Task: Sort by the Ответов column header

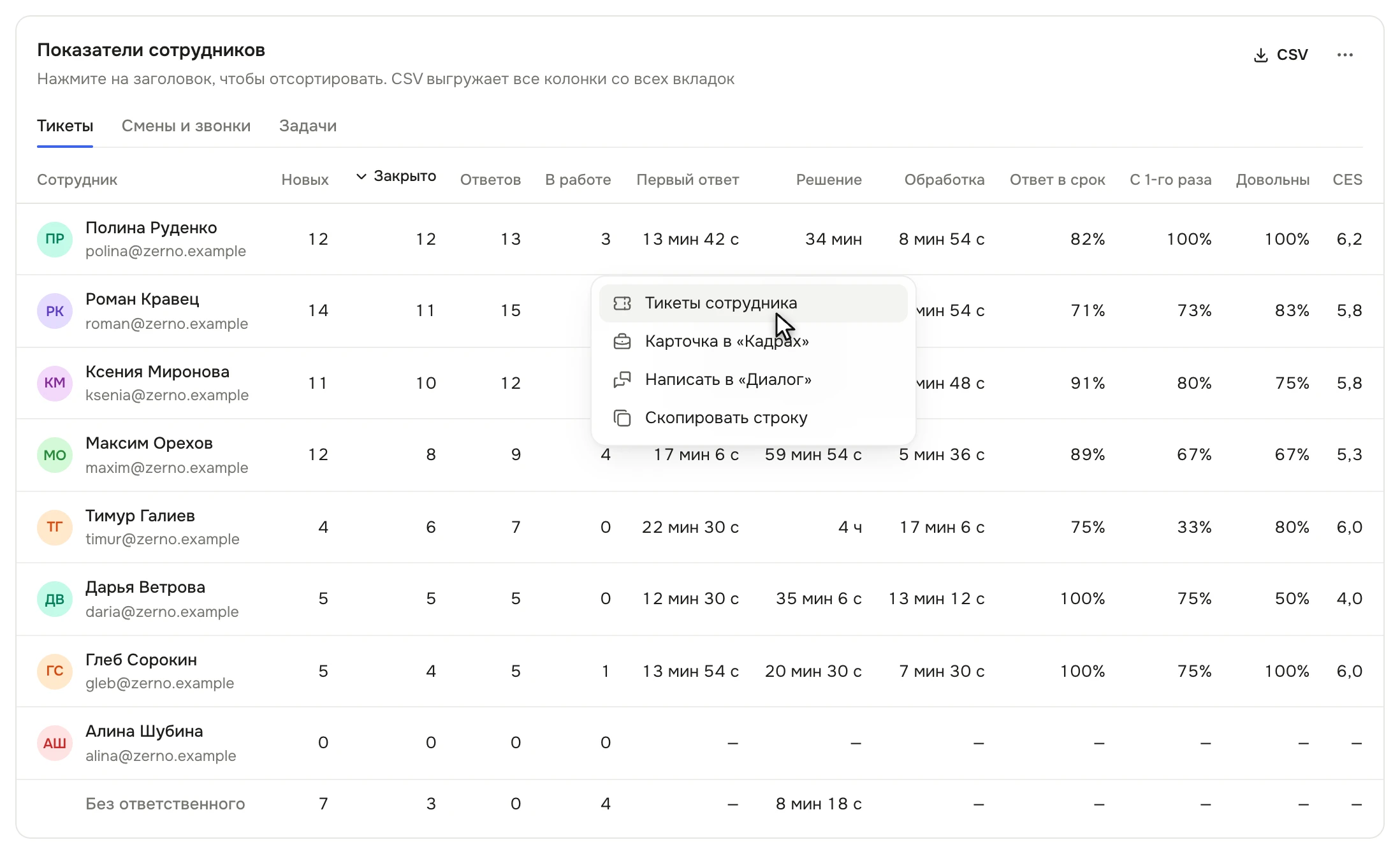Action: pos(490,180)
